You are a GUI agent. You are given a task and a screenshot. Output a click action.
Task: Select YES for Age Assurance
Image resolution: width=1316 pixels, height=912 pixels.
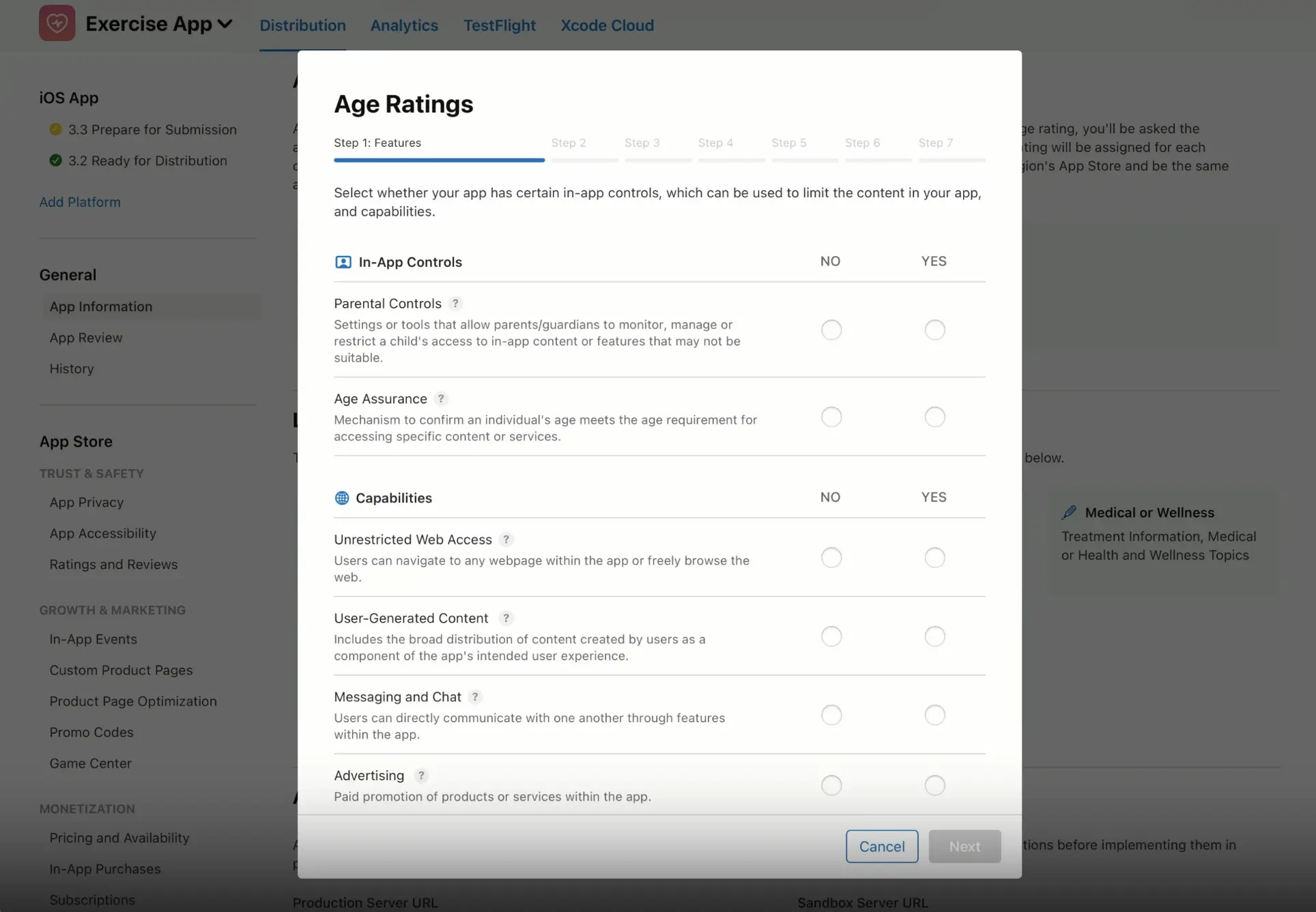pos(934,416)
